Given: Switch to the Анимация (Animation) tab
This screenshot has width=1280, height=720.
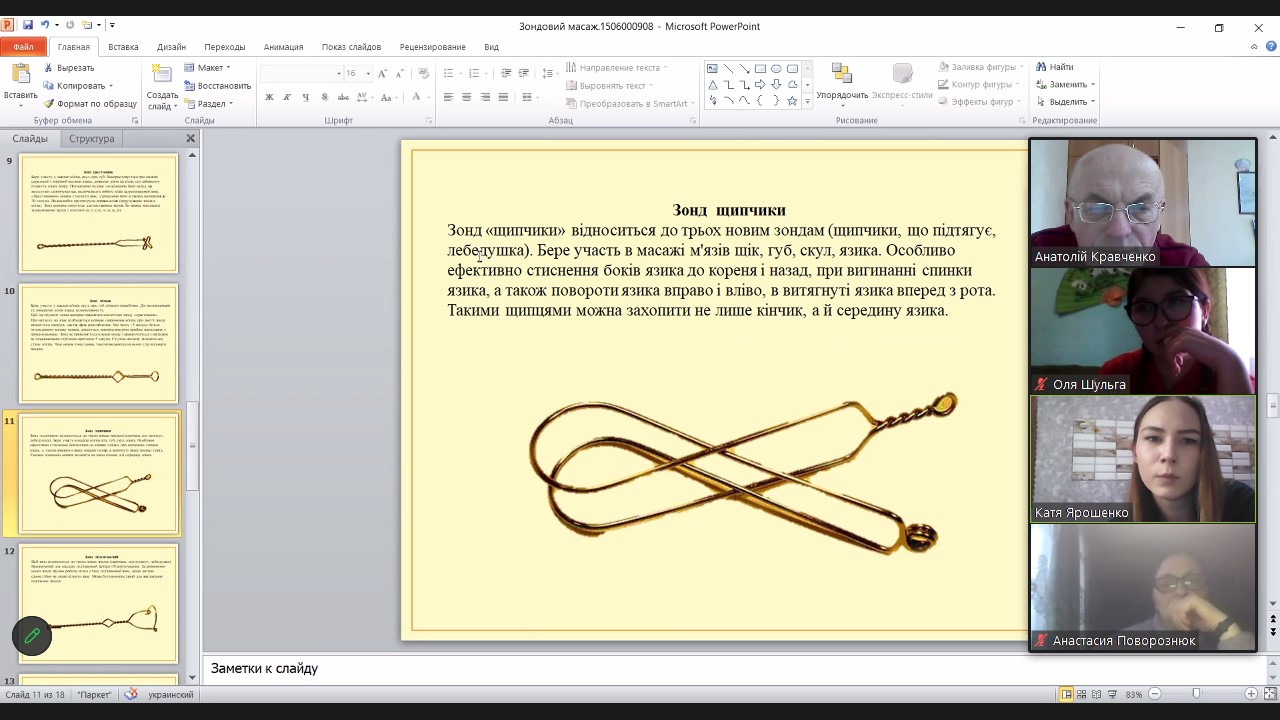Looking at the screenshot, I should click(x=283, y=47).
